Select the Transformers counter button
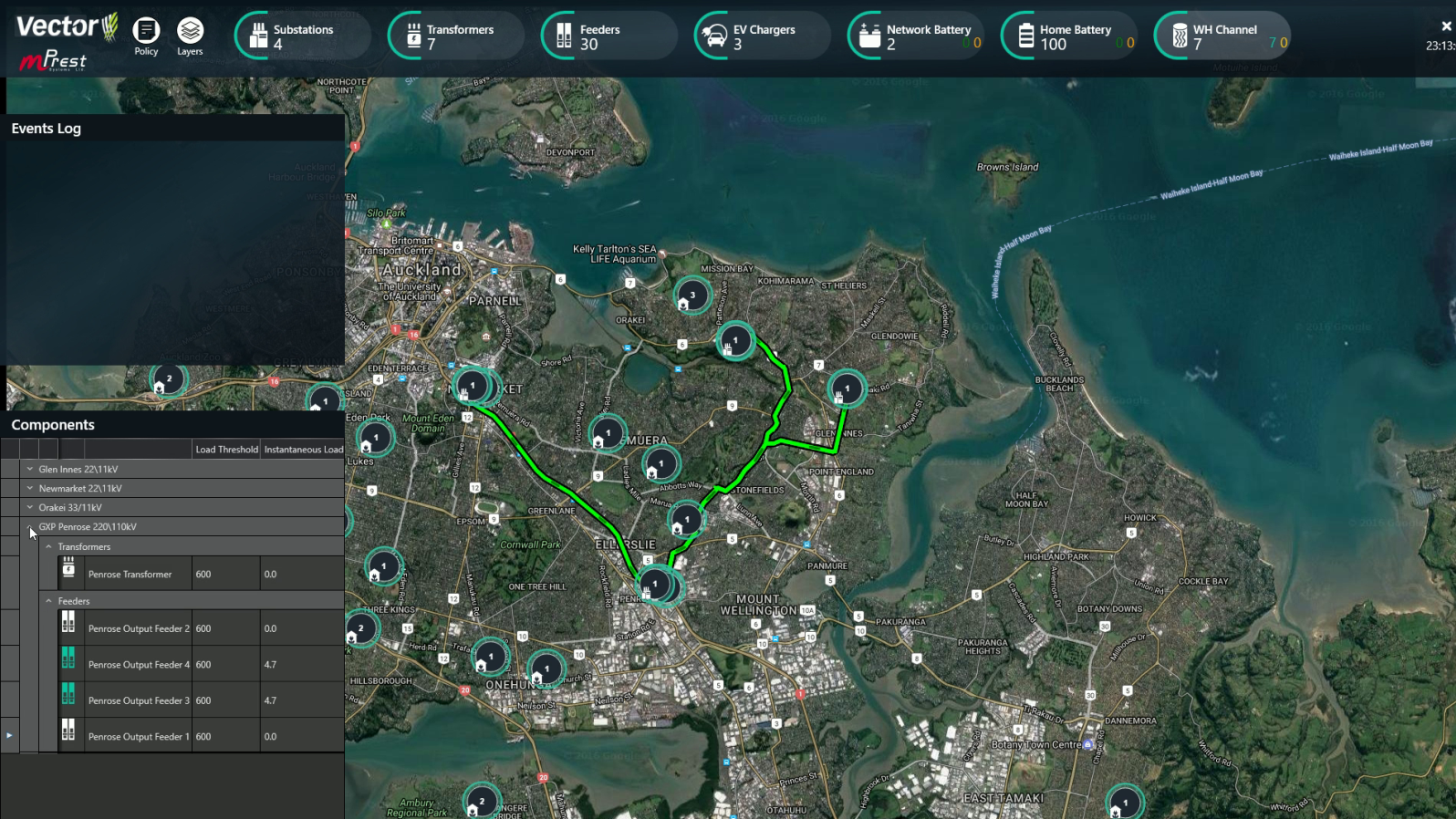This screenshot has height=819, width=1456. (x=454, y=36)
